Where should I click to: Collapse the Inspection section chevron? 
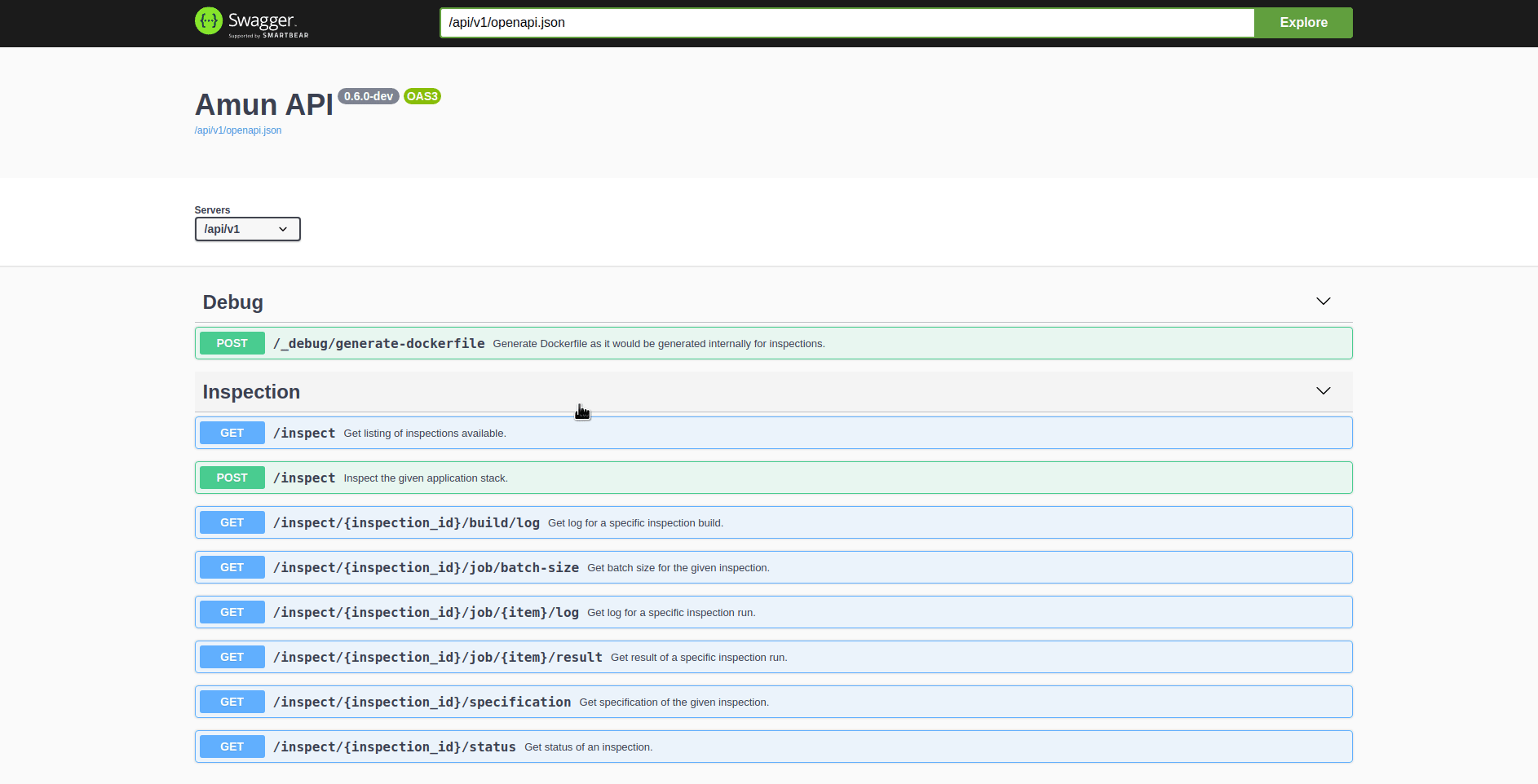(x=1323, y=391)
